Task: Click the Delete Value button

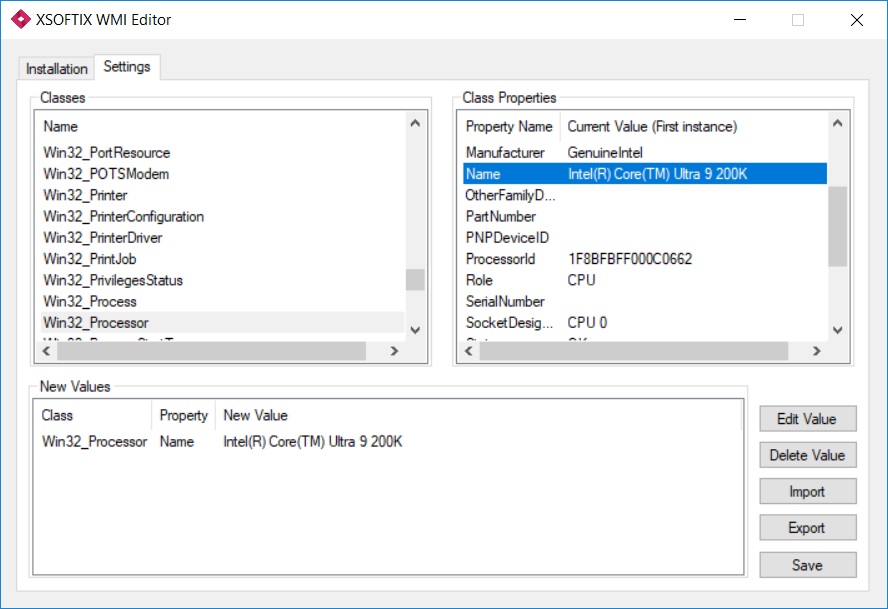Action: click(x=807, y=455)
